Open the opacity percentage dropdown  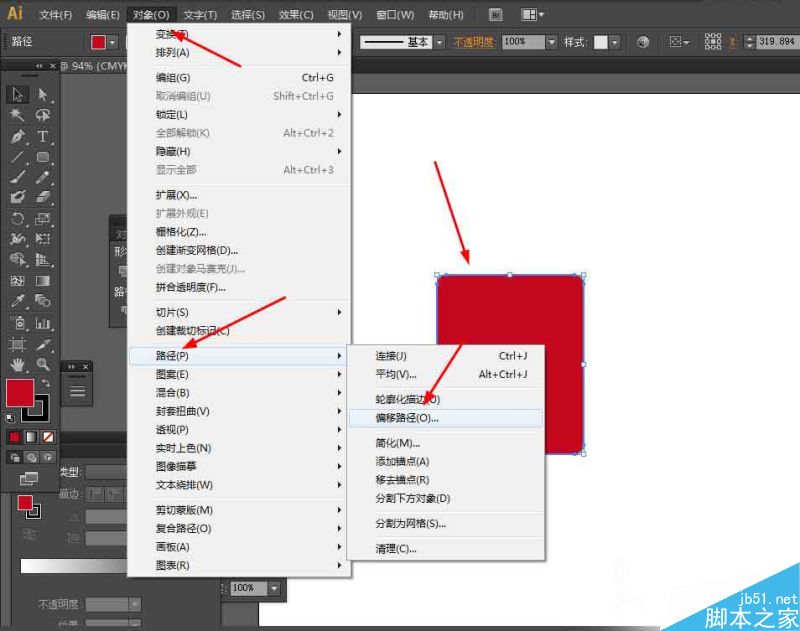point(551,42)
